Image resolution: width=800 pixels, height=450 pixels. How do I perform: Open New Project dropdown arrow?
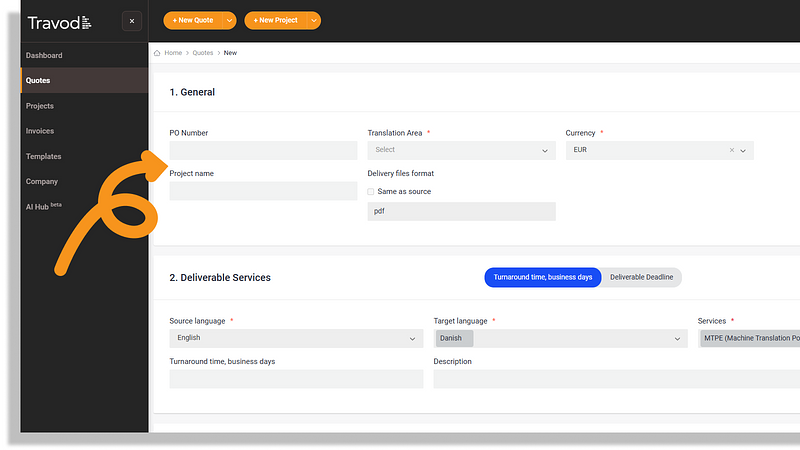tap(314, 20)
